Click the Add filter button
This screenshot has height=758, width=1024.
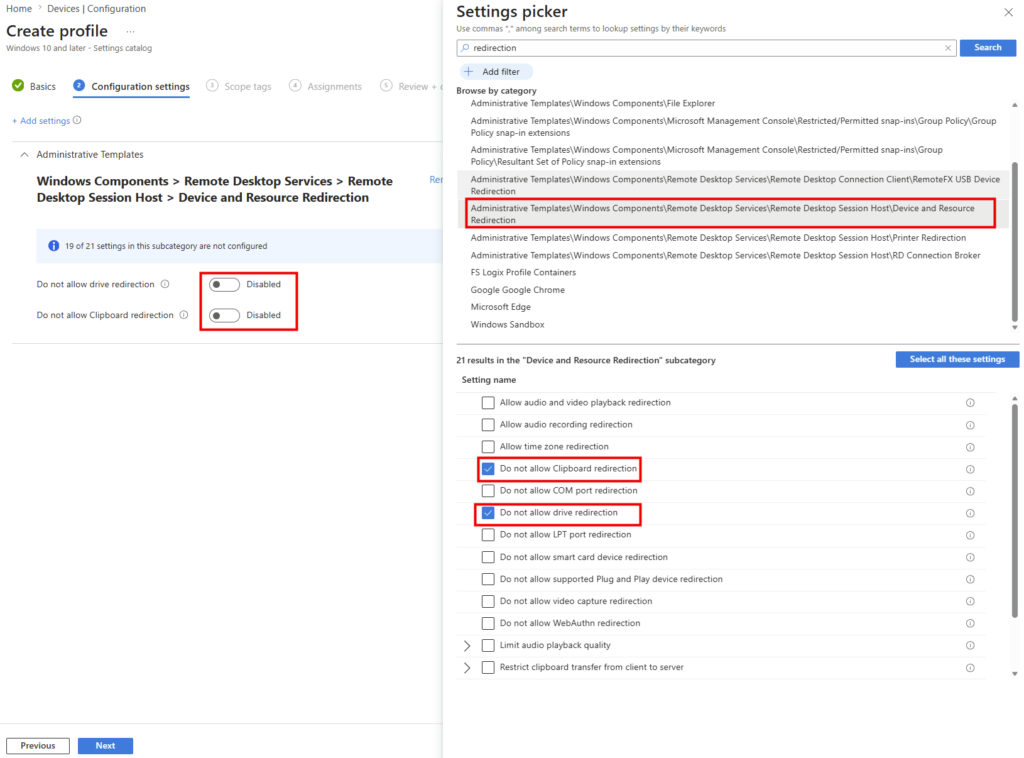coord(494,72)
